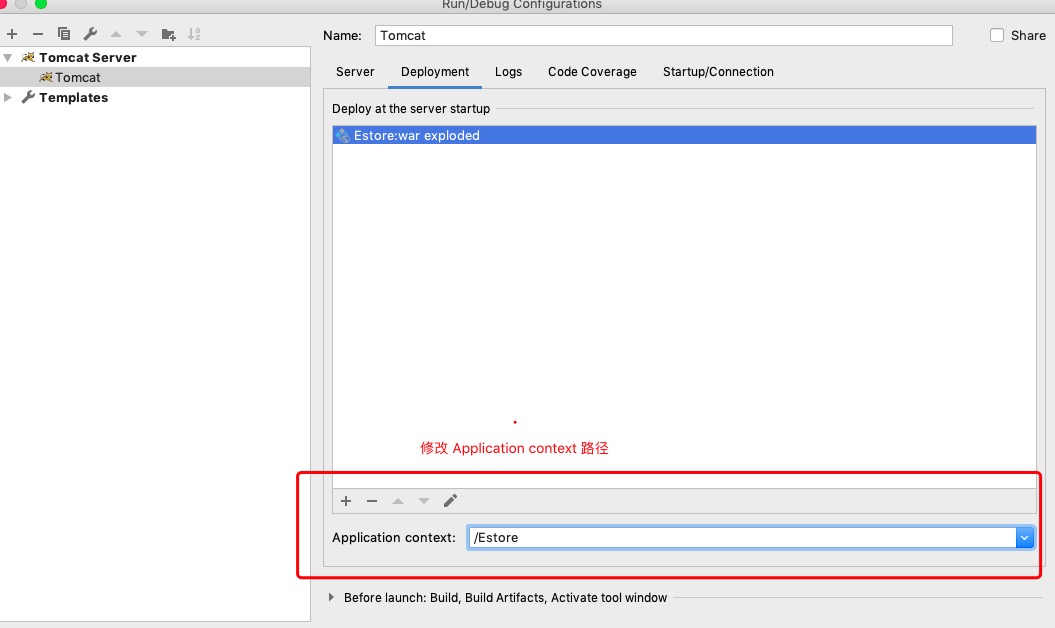Select the Tomcat configuration in tree
Screen dimensions: 1055x628
coord(77,78)
